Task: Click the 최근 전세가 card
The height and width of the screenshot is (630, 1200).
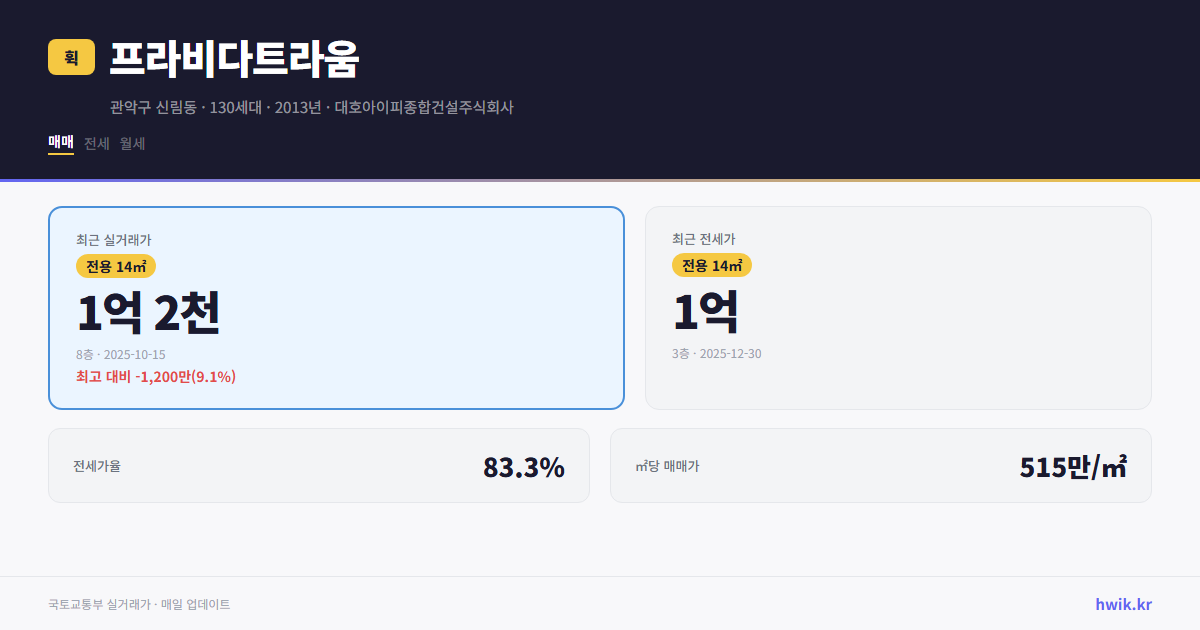Action: (899, 307)
